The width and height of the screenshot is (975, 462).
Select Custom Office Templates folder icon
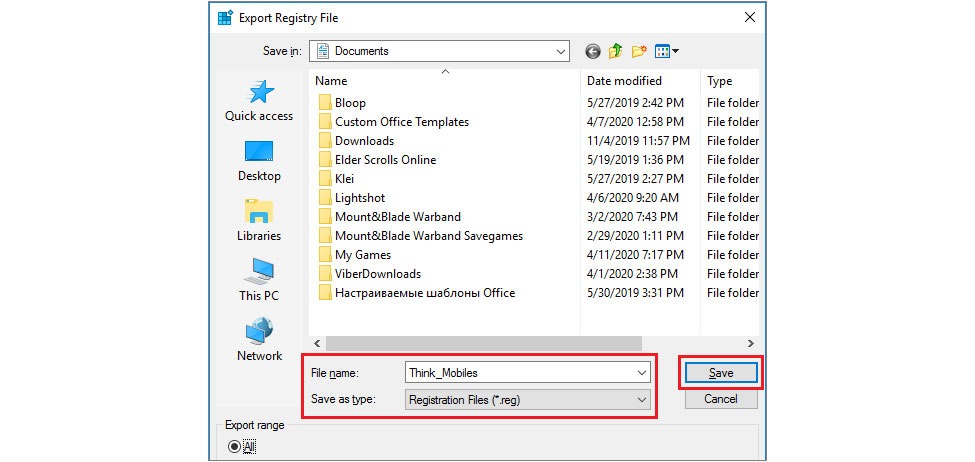tap(325, 122)
